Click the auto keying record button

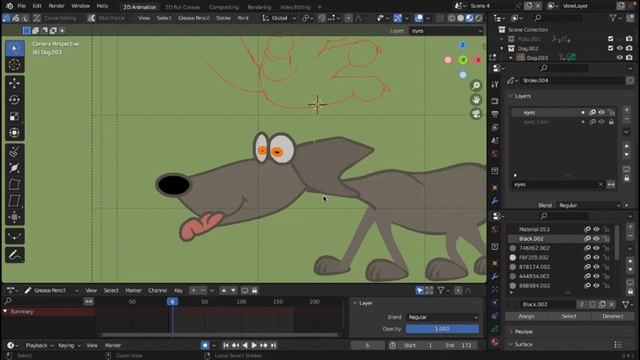pyautogui.click(x=205, y=345)
